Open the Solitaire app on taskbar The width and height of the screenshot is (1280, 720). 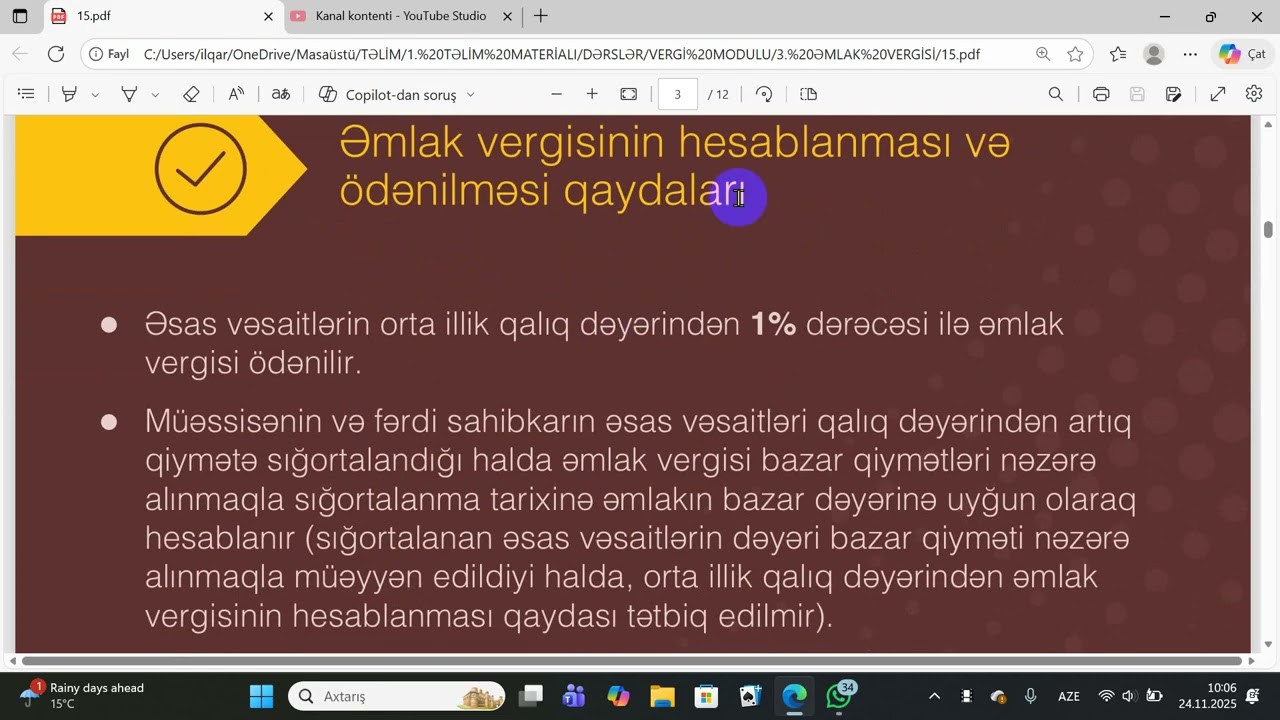pos(751,696)
